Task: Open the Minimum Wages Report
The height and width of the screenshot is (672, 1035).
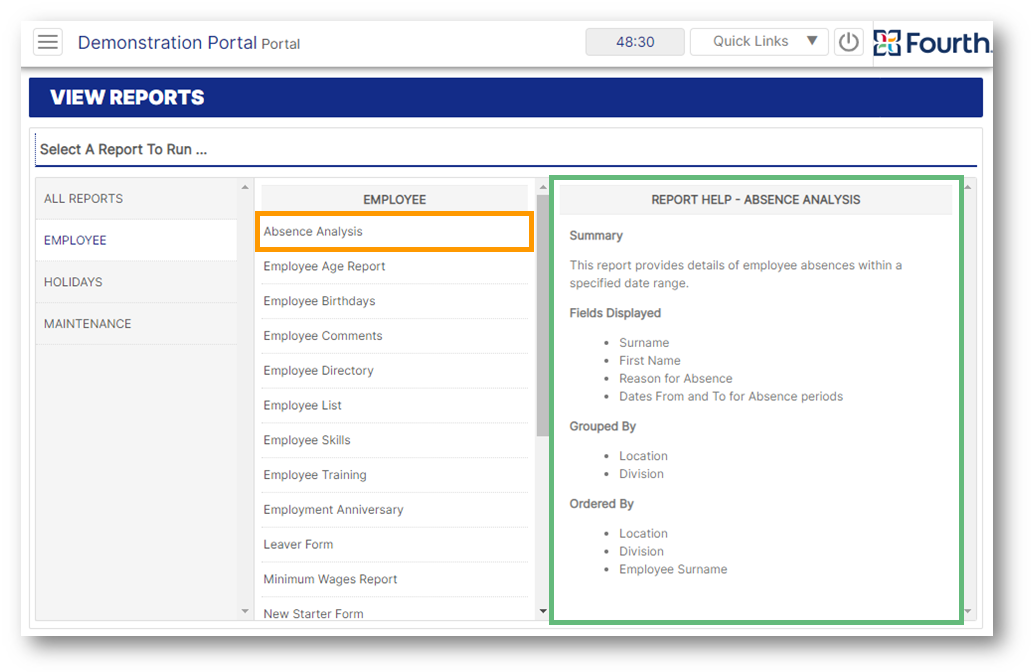Action: [x=394, y=580]
